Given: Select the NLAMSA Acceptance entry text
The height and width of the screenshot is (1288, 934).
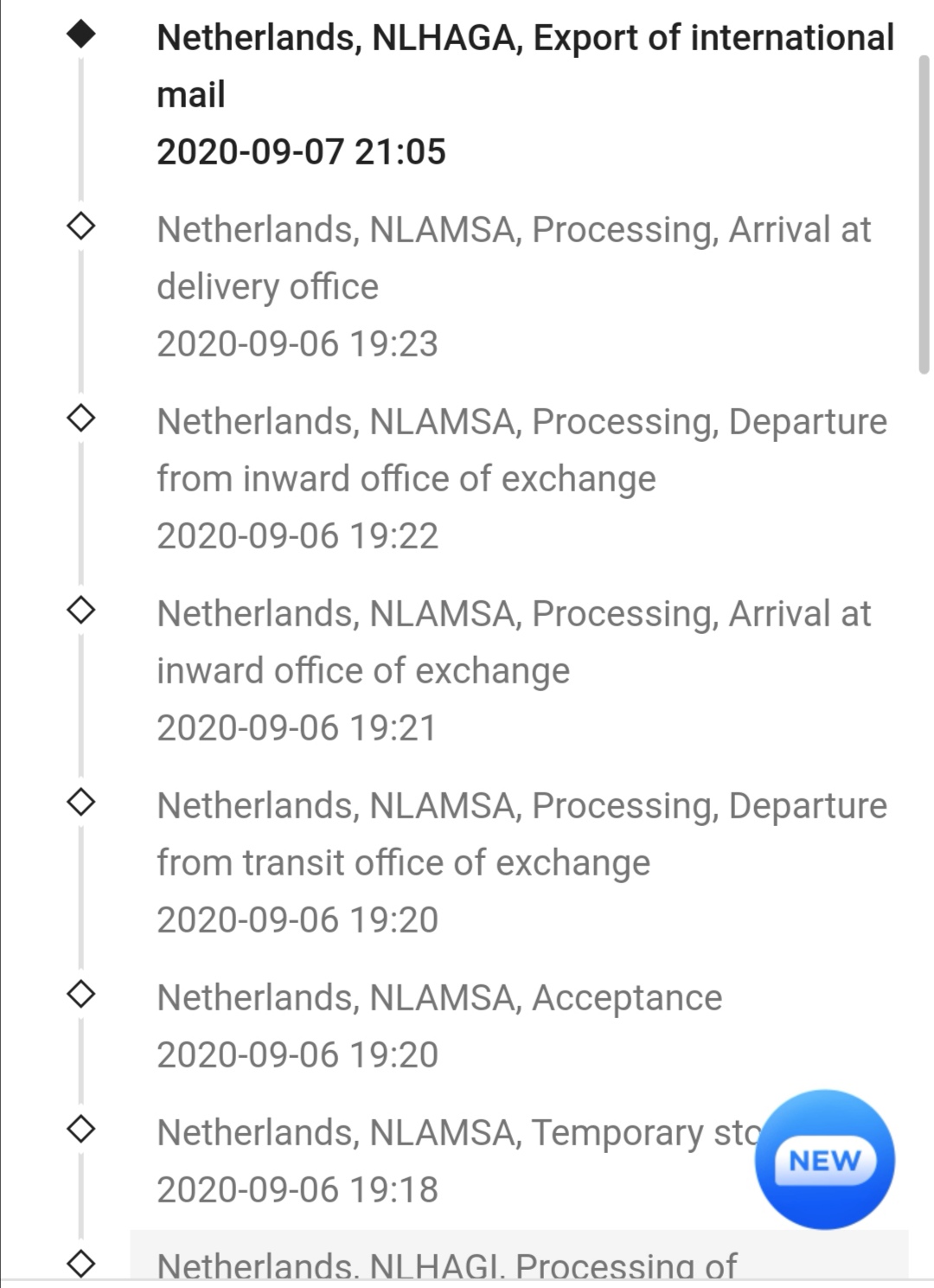Looking at the screenshot, I should click(x=439, y=998).
